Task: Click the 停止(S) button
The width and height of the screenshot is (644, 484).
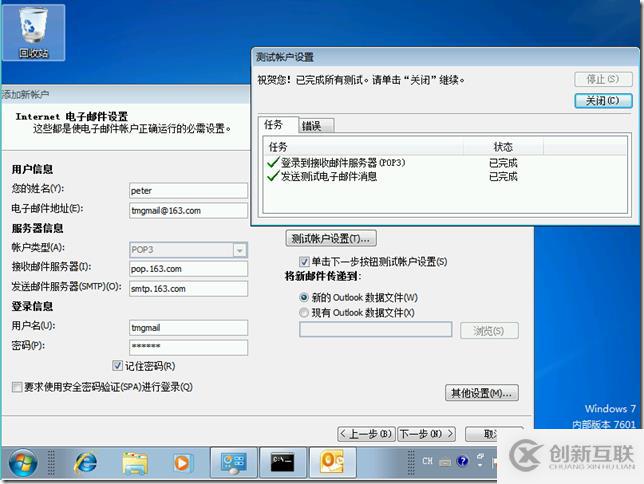Action: [x=603, y=79]
